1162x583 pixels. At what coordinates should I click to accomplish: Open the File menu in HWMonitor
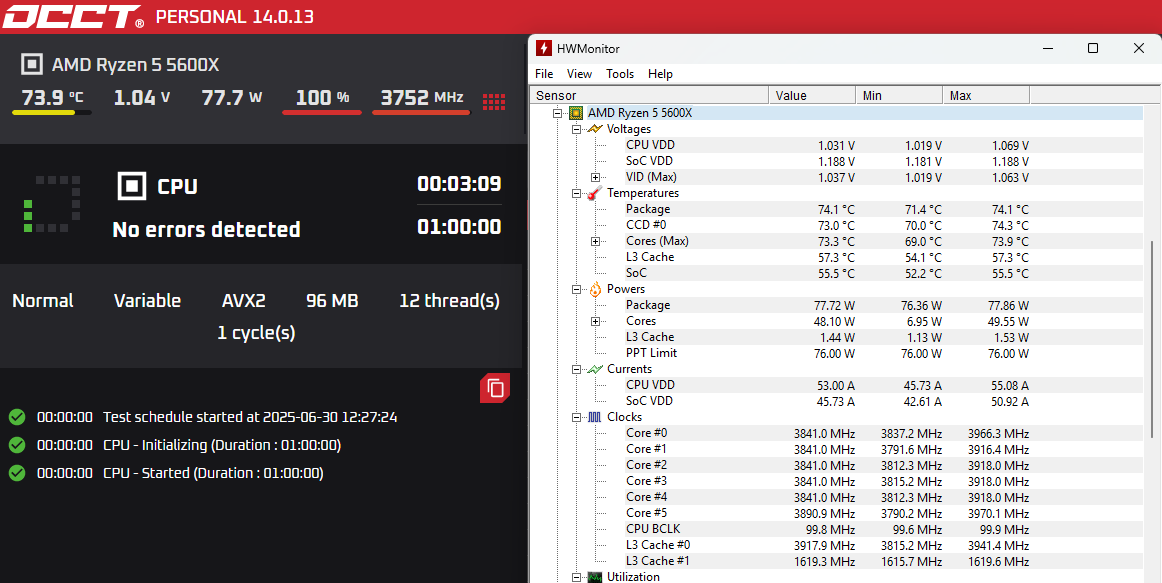click(x=544, y=73)
